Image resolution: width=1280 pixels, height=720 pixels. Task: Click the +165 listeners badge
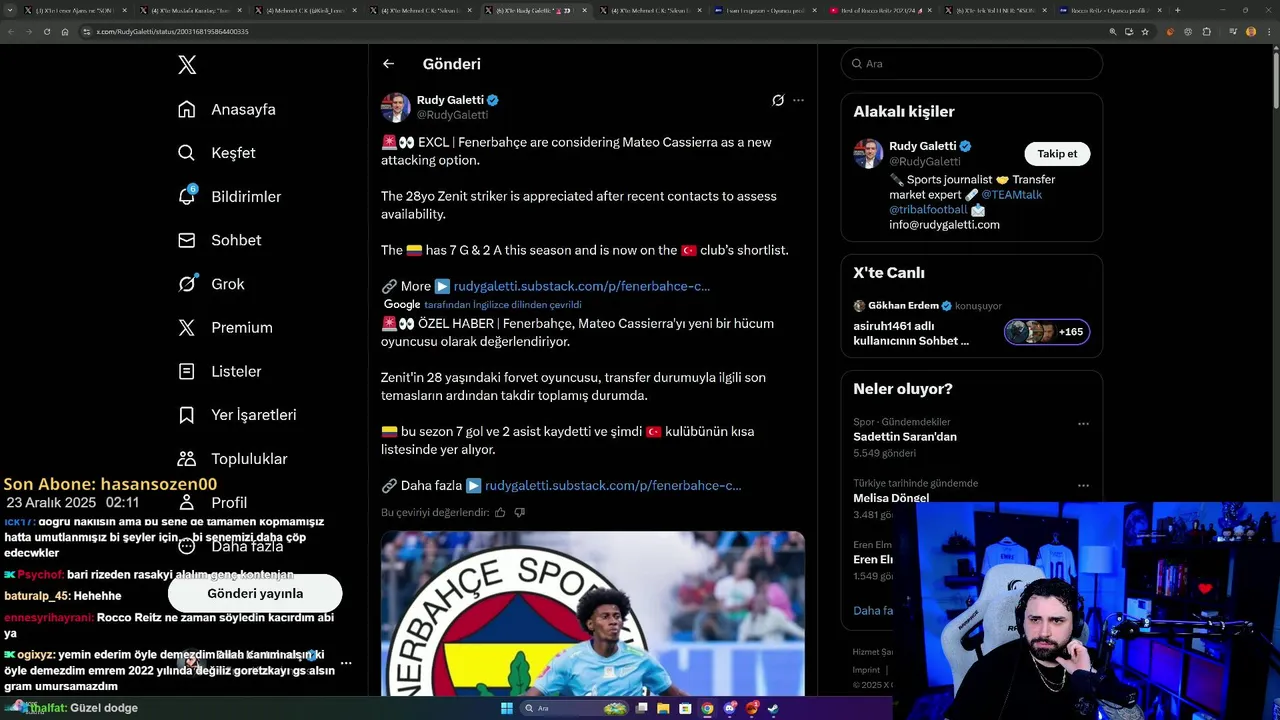coord(1047,332)
